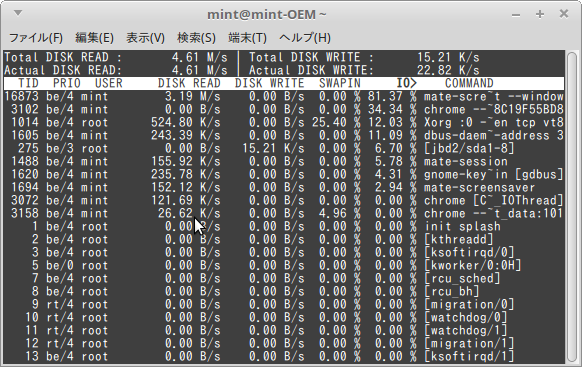Select the gnome-key~in [gdbus] row

click(284, 174)
